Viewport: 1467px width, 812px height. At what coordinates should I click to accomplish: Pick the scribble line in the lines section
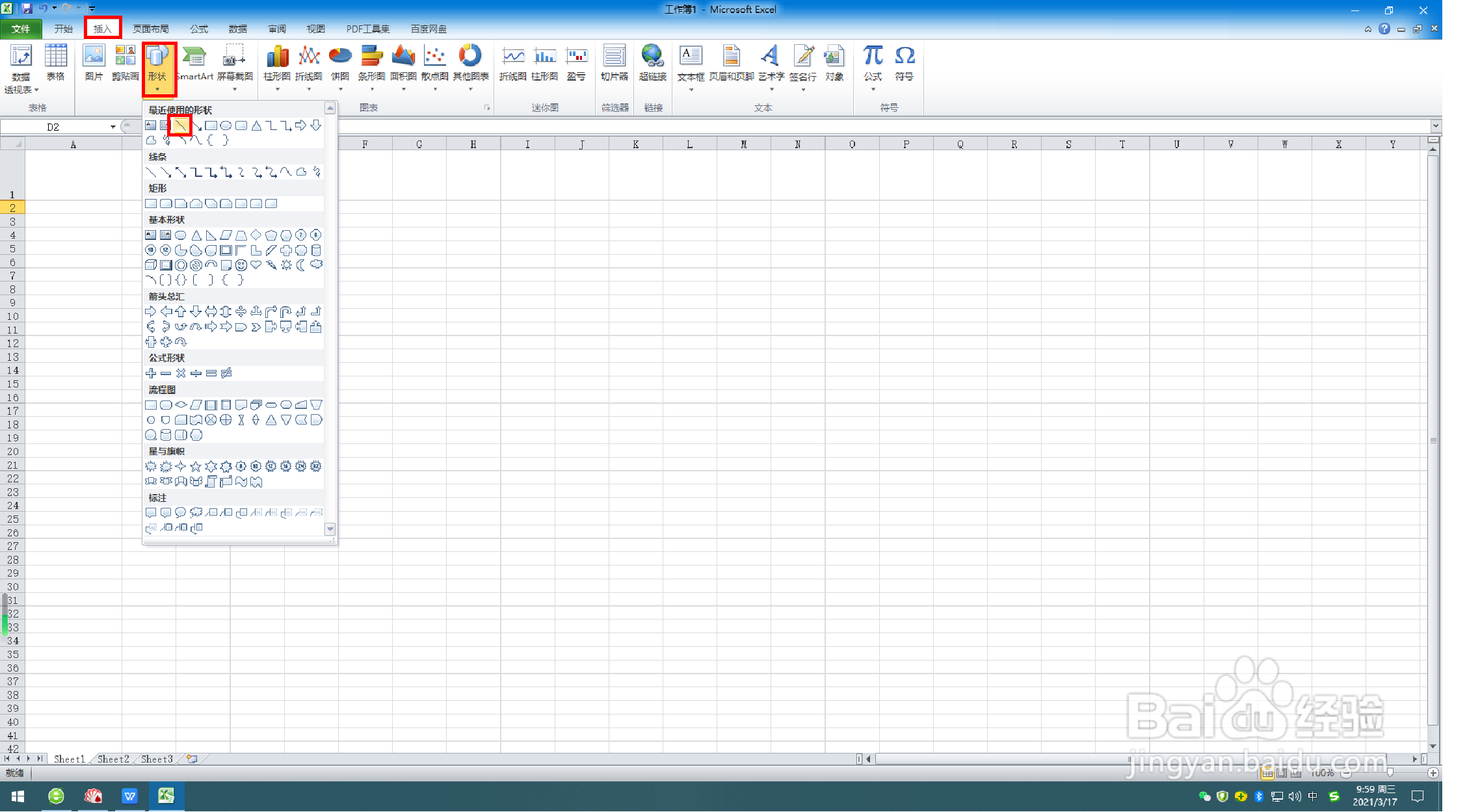(x=316, y=172)
